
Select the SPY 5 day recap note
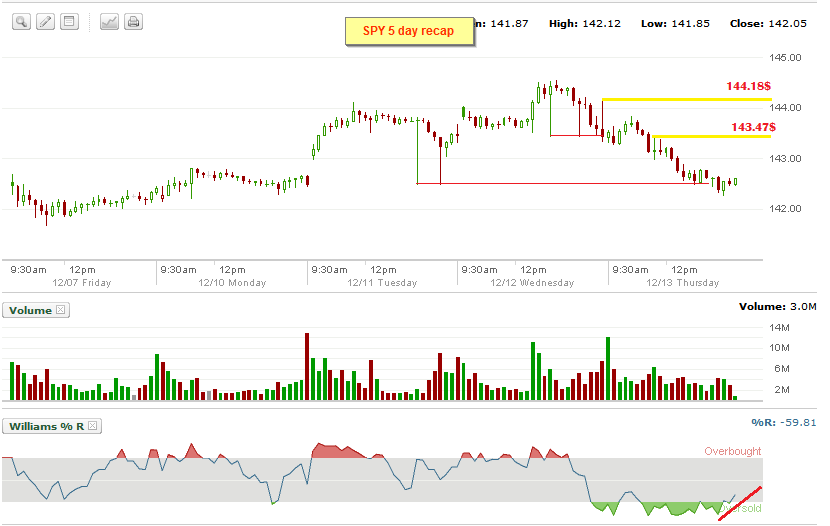click(x=409, y=31)
